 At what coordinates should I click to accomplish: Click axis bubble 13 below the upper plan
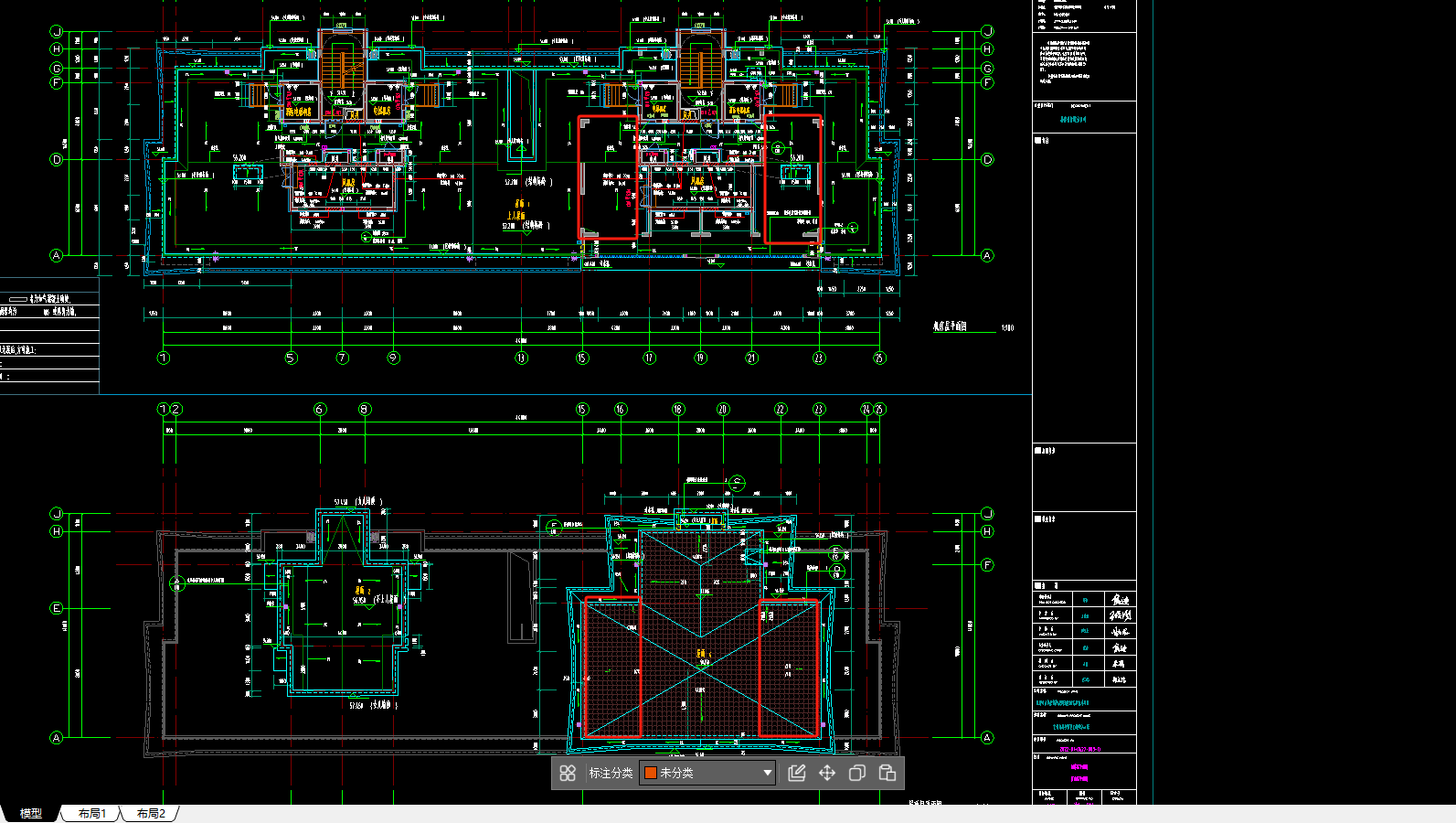pyautogui.click(x=521, y=358)
